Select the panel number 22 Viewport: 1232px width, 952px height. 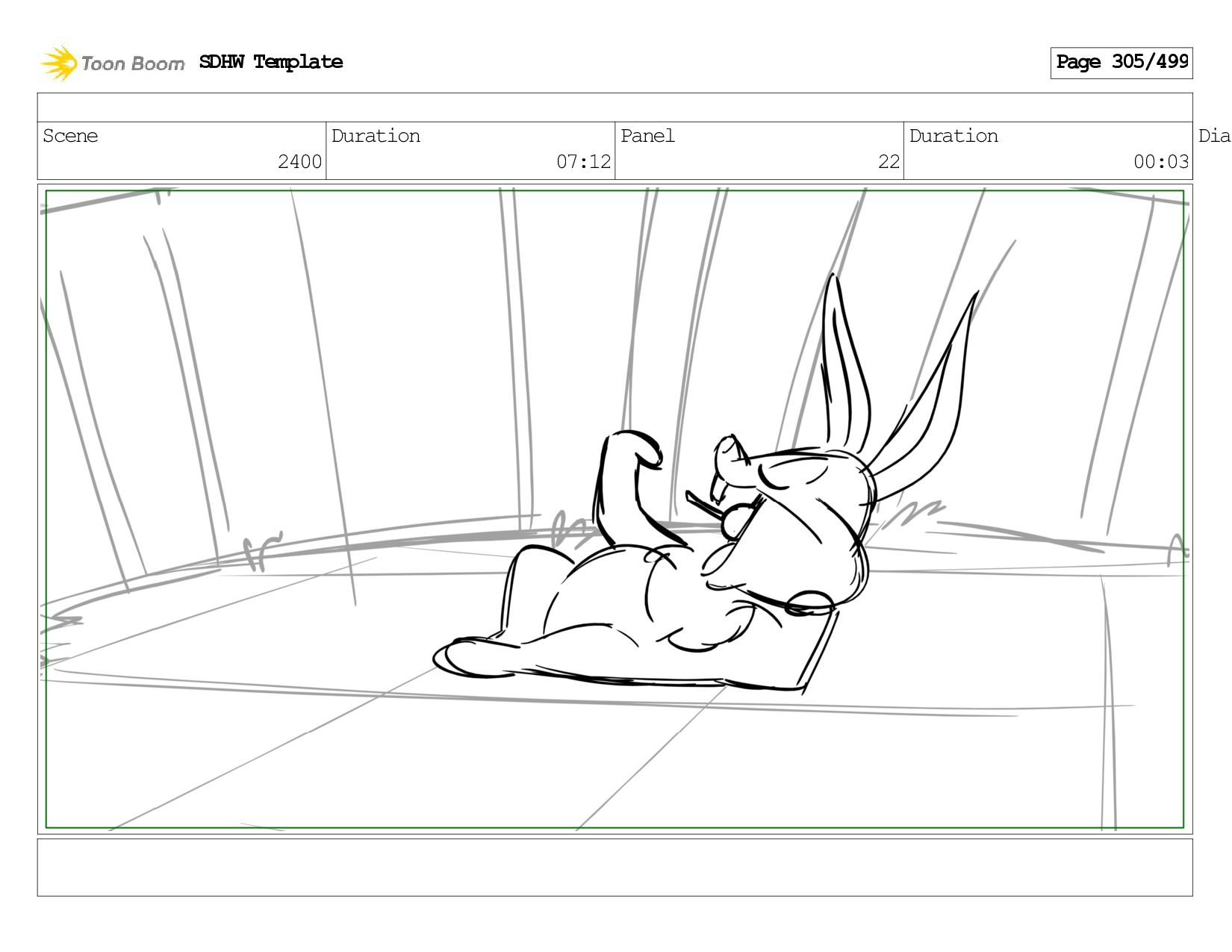(889, 162)
